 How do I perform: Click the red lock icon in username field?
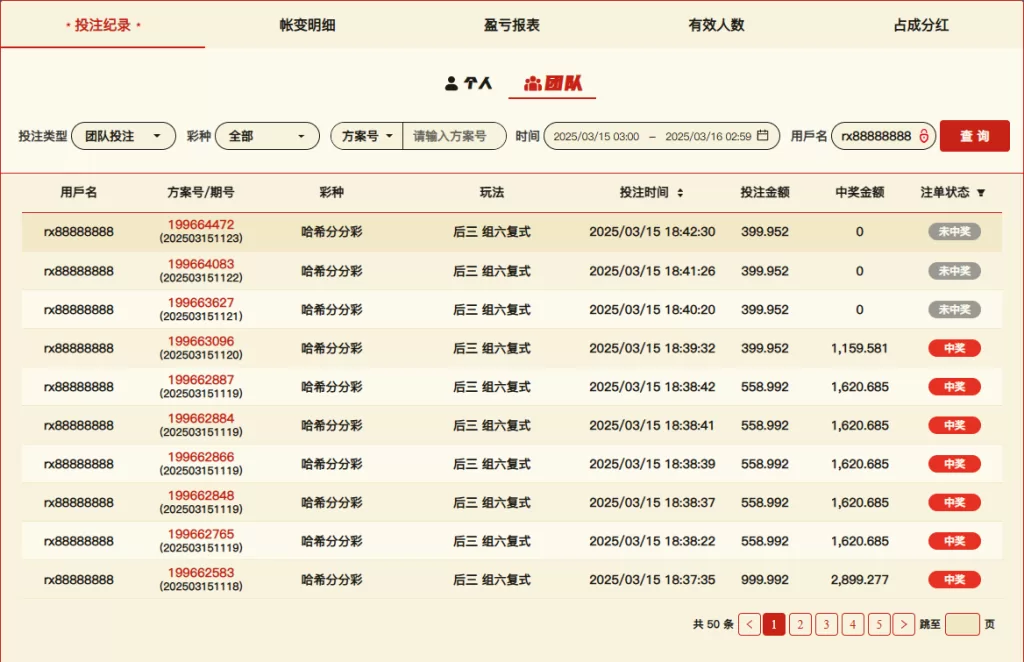tap(924, 136)
